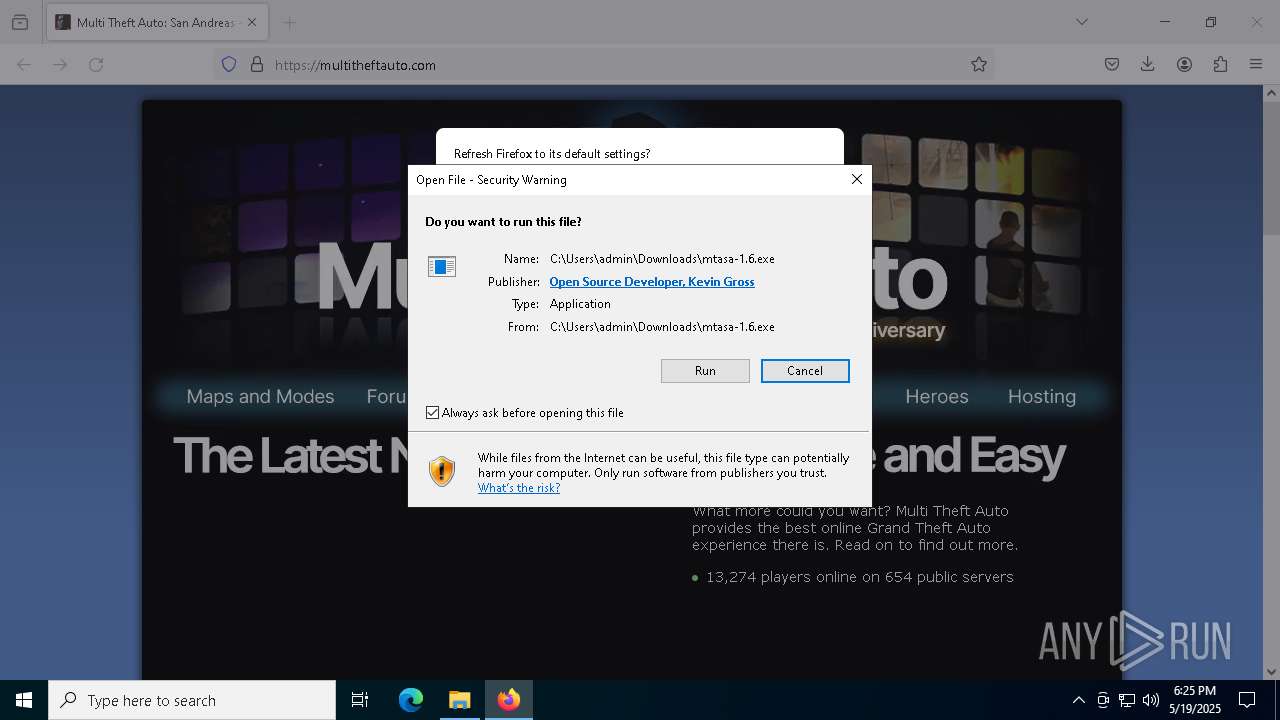Click the yellow shield warning icon

pyautogui.click(x=441, y=471)
